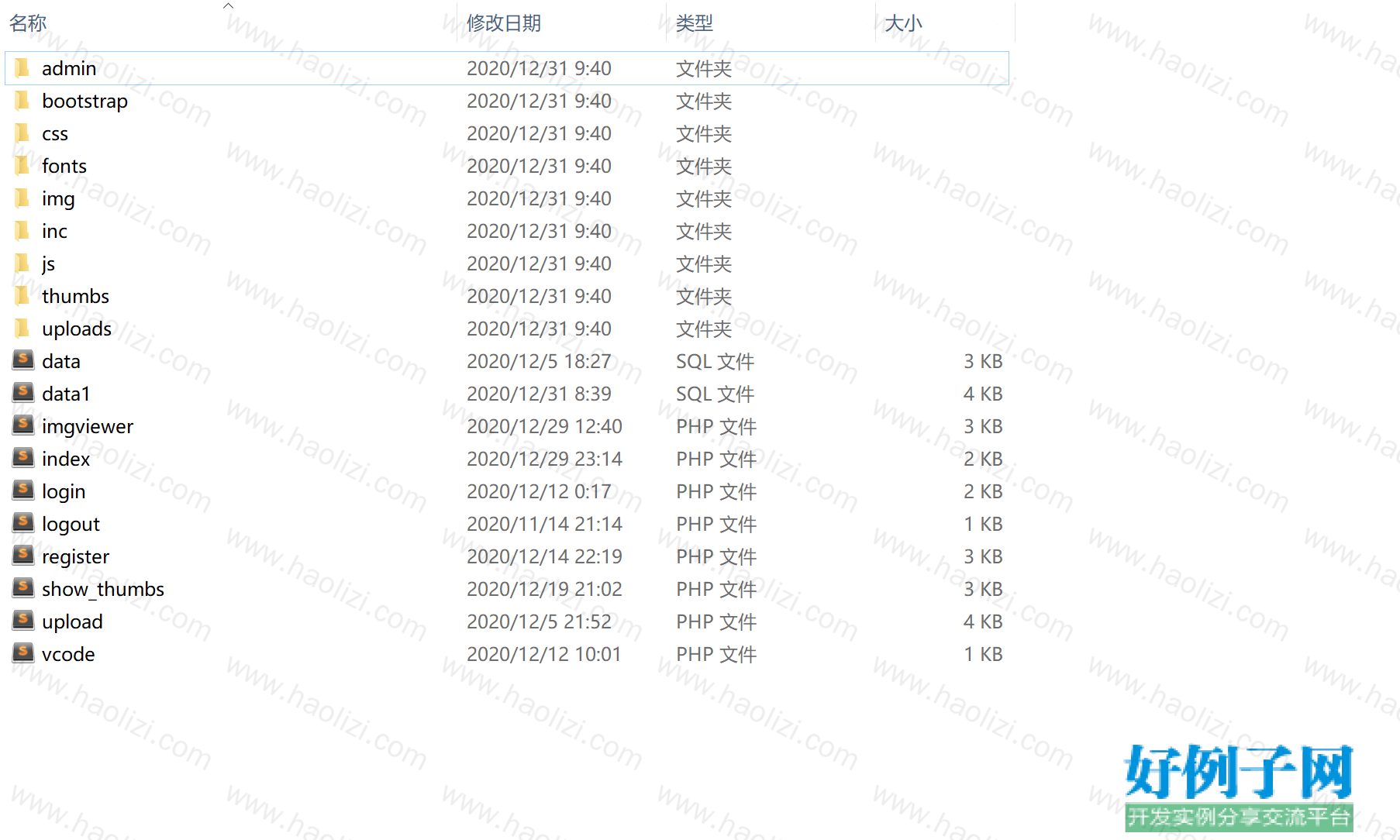Click the date 2020/12/5 21:52
This screenshot has width=1400, height=840.
(x=539, y=621)
